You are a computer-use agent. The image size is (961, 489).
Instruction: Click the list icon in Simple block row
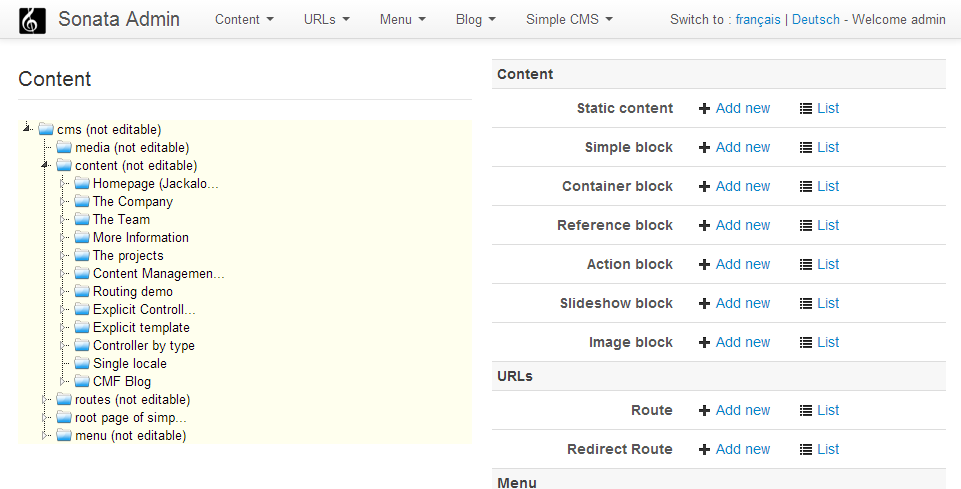806,147
